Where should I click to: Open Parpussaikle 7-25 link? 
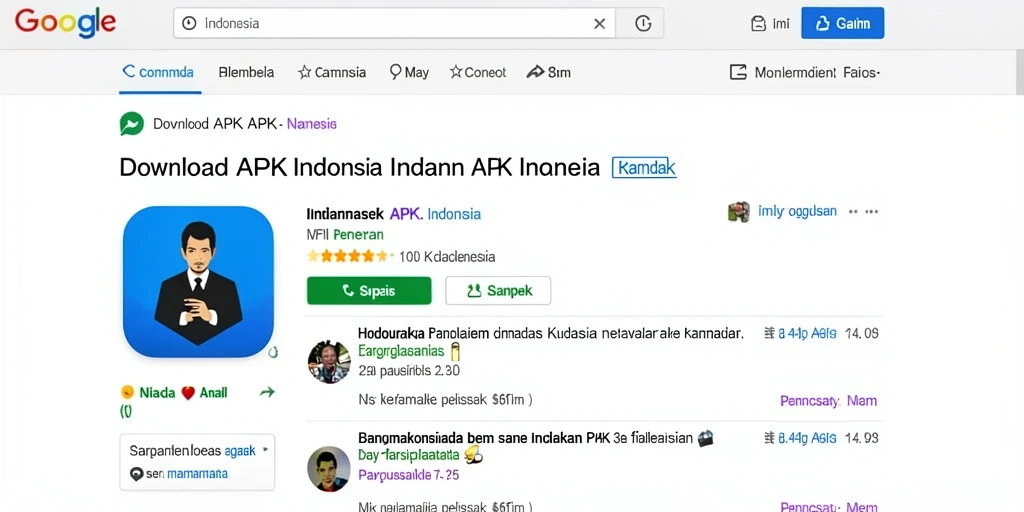pos(408,475)
